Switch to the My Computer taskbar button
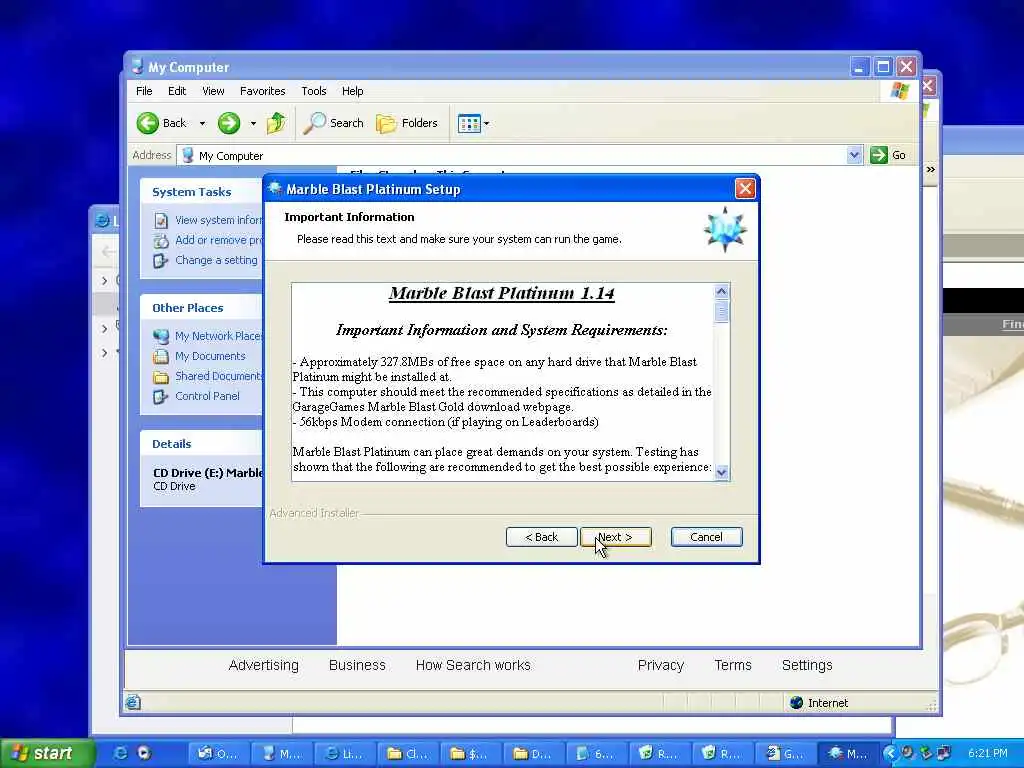The height and width of the screenshot is (768, 1024). pyautogui.click(x=281, y=753)
